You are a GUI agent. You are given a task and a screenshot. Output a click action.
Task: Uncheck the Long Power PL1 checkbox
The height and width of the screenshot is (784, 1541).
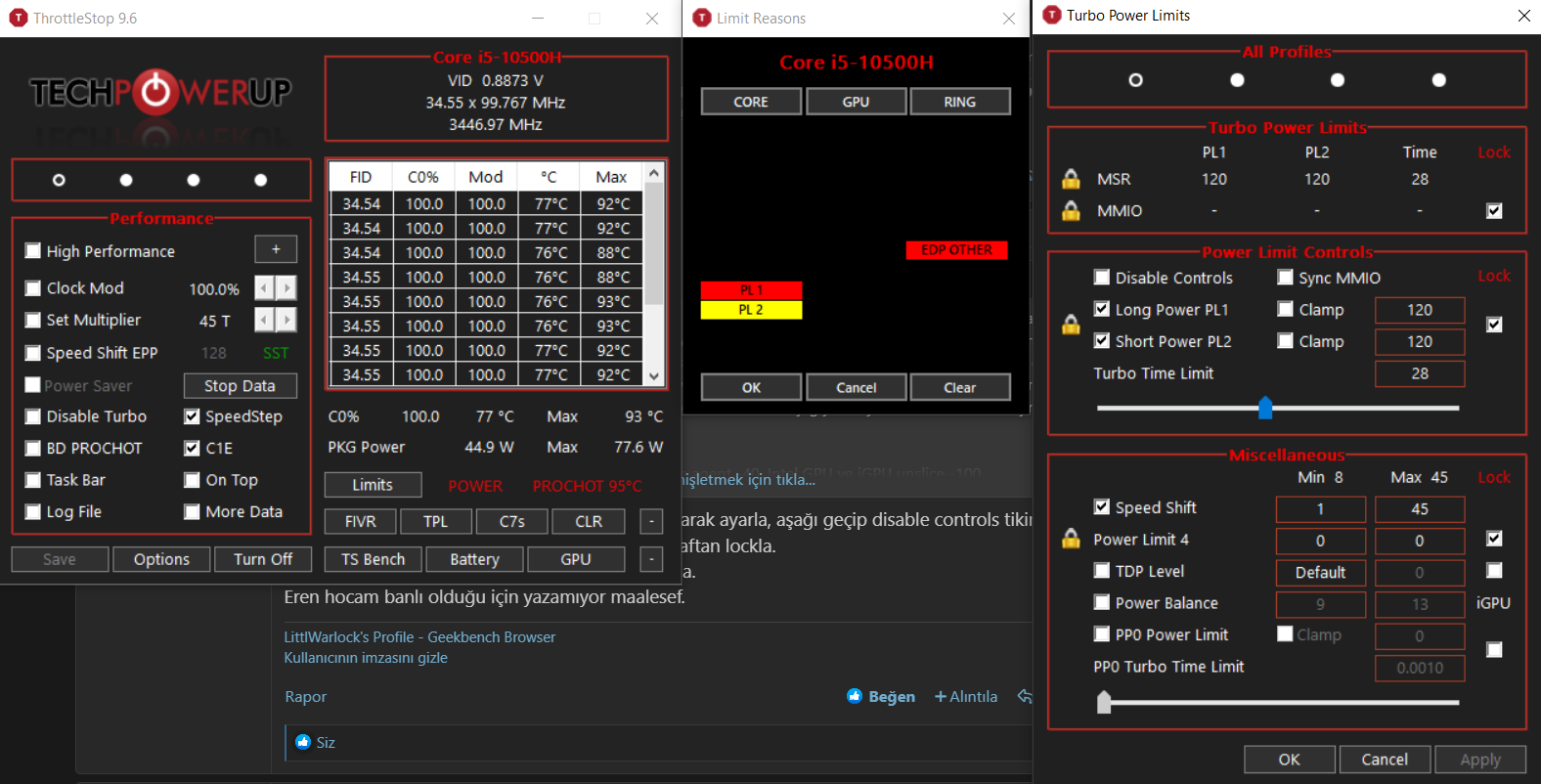click(x=1102, y=309)
